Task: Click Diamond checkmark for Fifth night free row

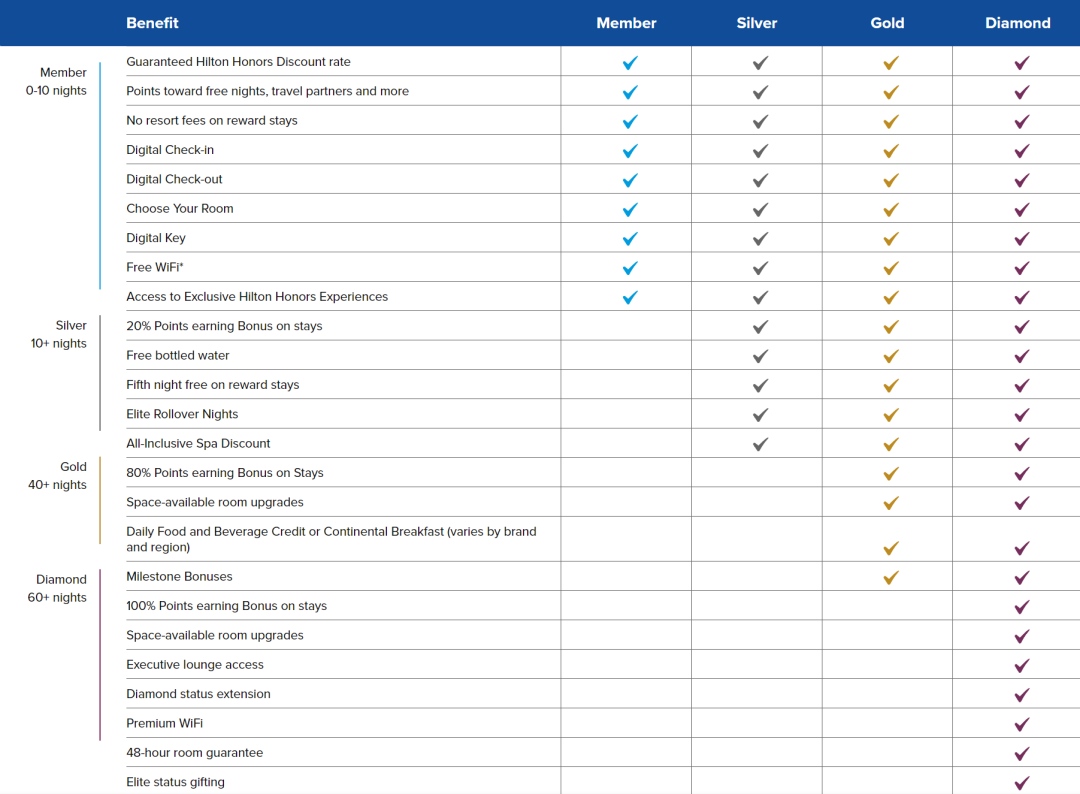Action: [1022, 386]
